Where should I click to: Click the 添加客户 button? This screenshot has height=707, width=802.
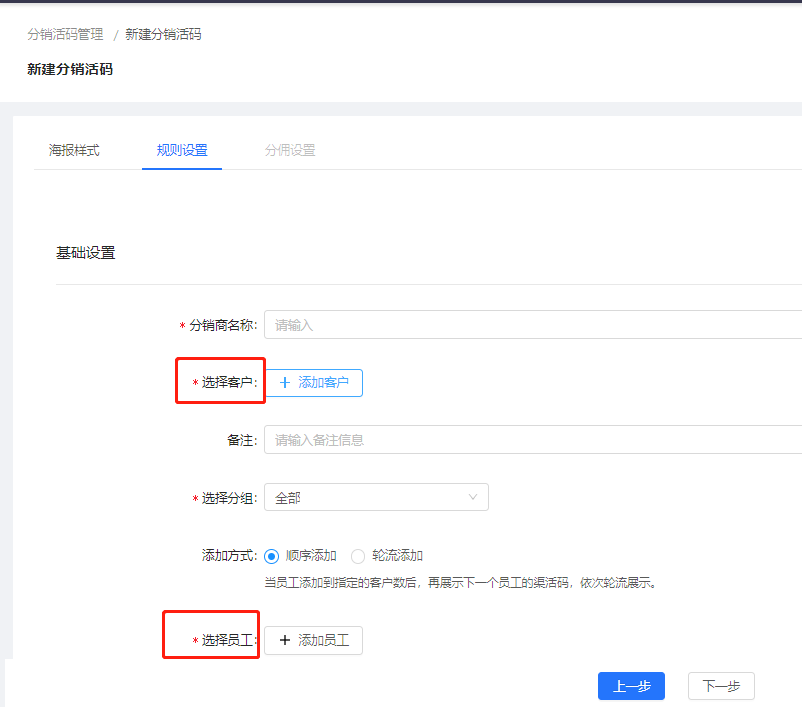tap(314, 383)
